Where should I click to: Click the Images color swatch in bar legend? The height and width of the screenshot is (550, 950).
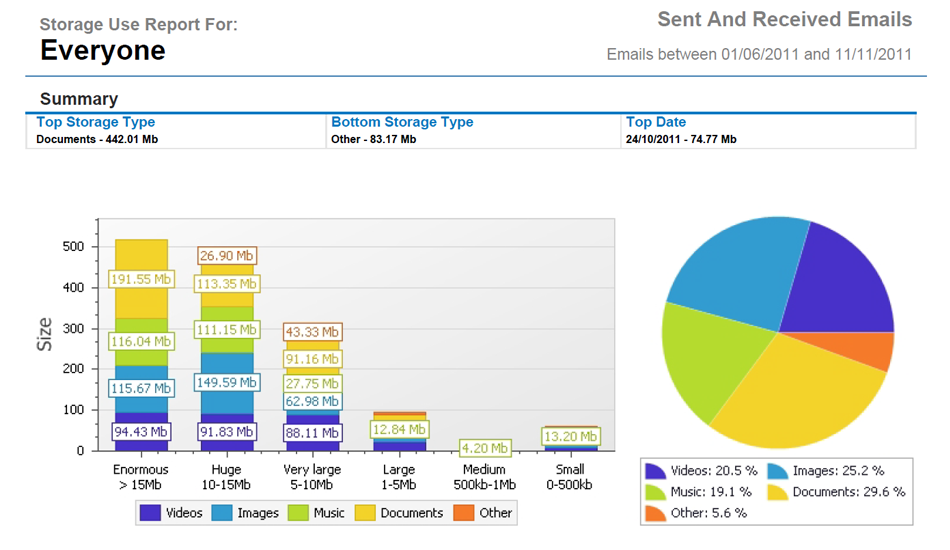coord(223,513)
